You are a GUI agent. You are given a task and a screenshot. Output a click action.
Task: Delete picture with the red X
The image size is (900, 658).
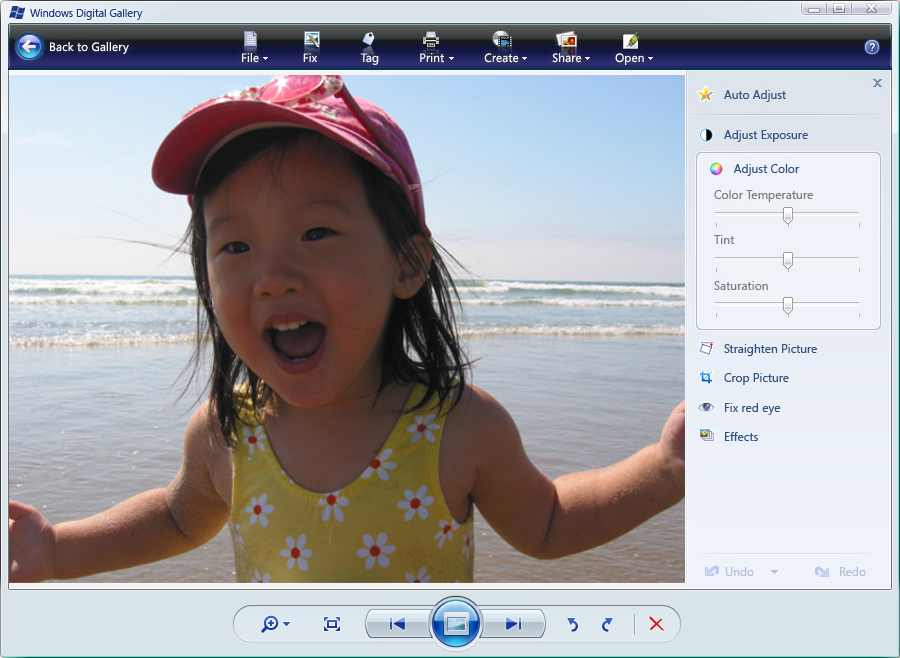(656, 624)
